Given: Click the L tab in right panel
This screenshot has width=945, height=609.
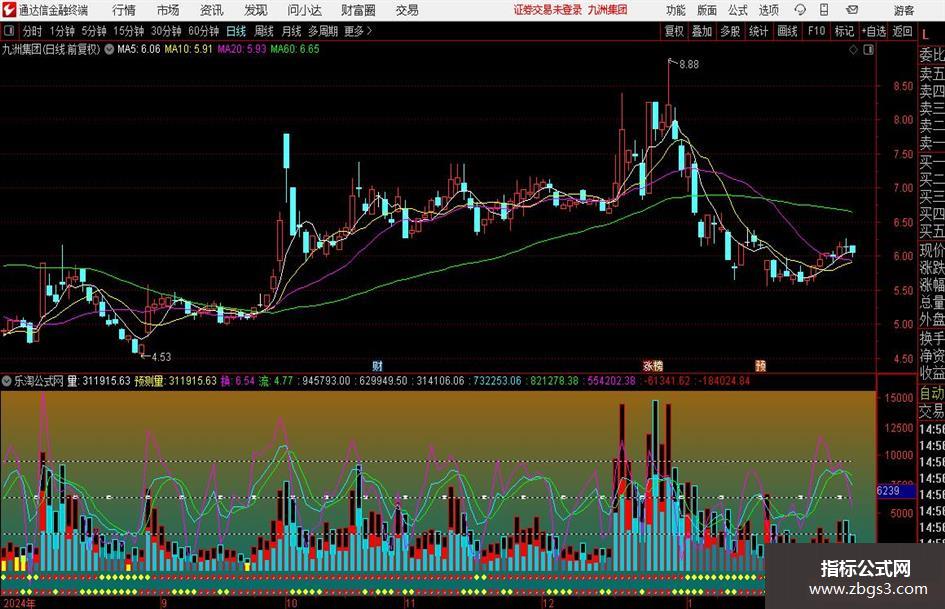Looking at the screenshot, I should tap(925, 36).
